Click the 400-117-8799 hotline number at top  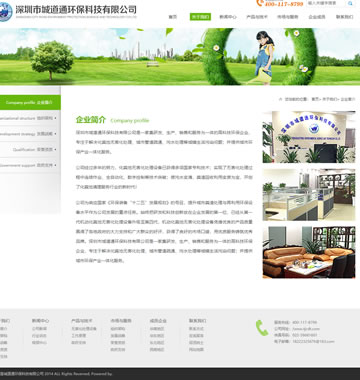[x=284, y=4]
